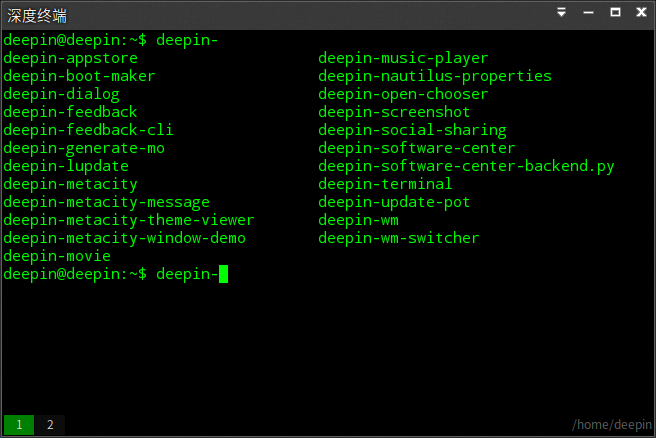Close the terminal window
This screenshot has width=656, height=438.
click(641, 12)
